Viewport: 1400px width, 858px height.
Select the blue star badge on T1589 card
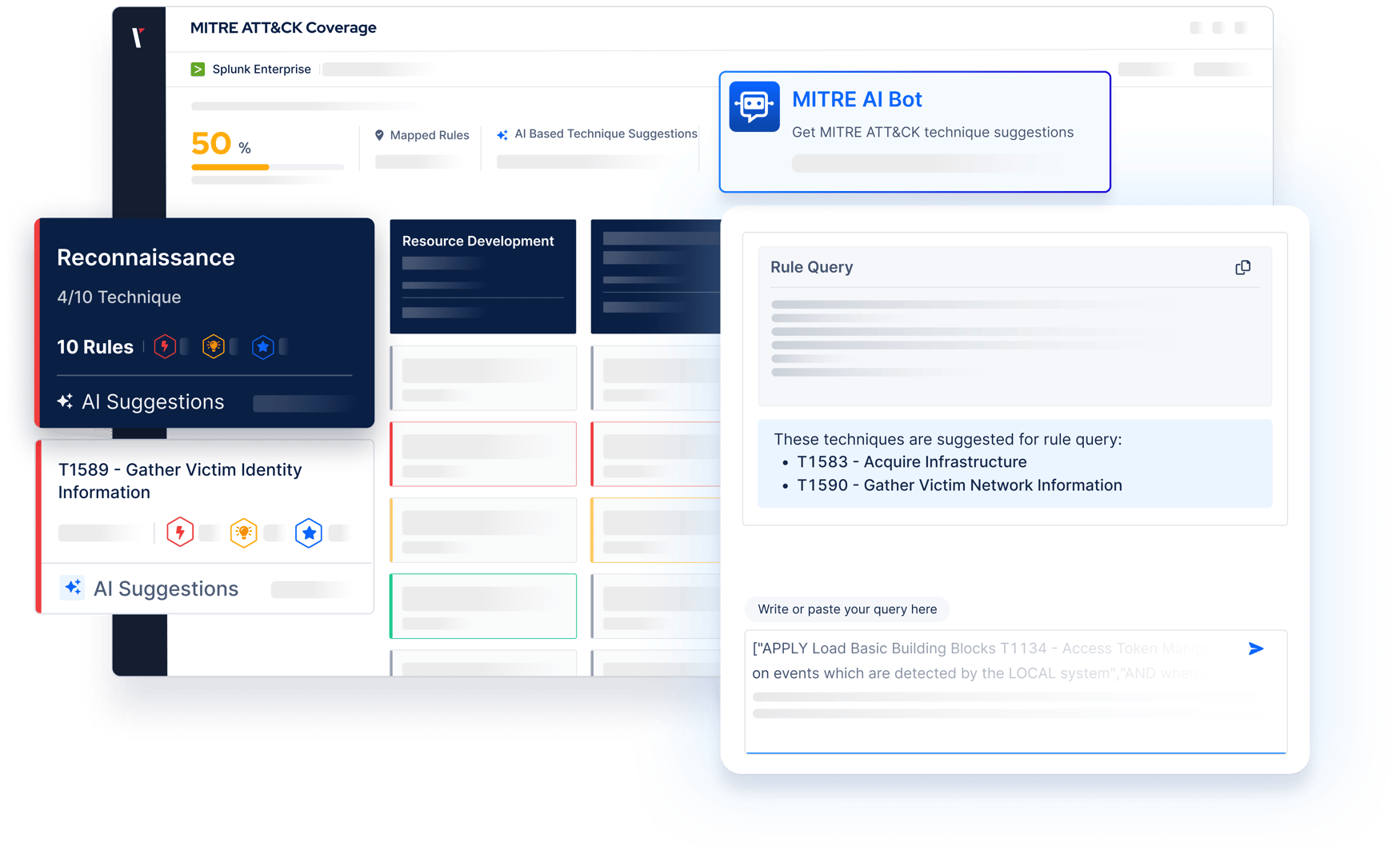(309, 532)
